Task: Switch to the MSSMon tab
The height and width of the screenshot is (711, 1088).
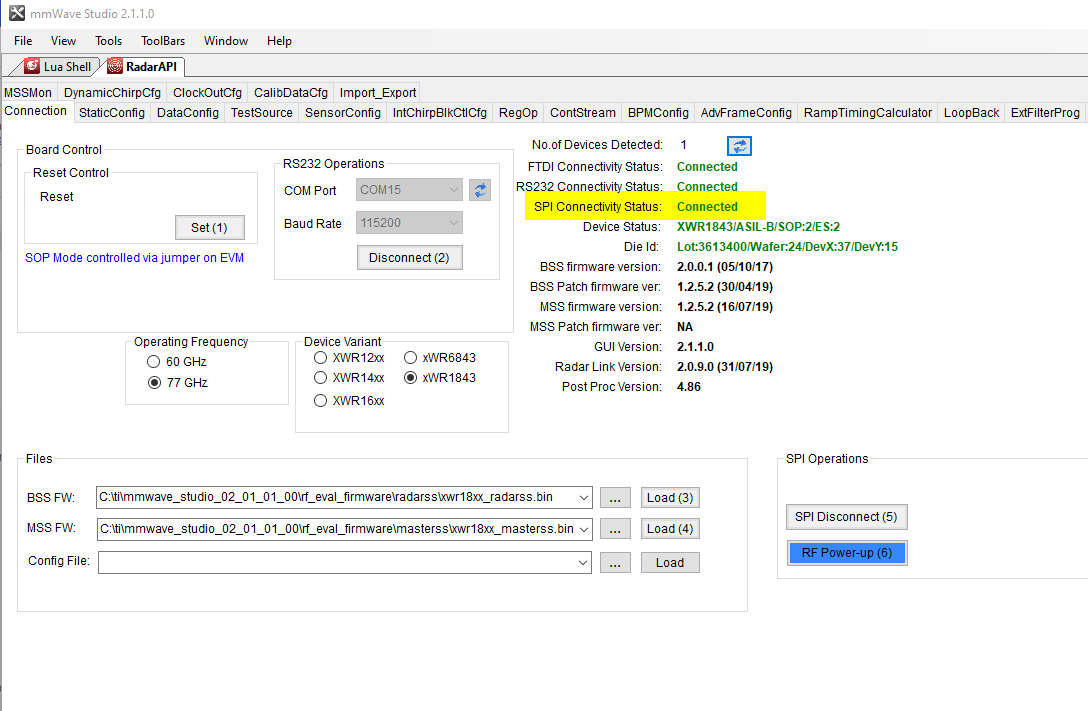Action: (x=28, y=92)
